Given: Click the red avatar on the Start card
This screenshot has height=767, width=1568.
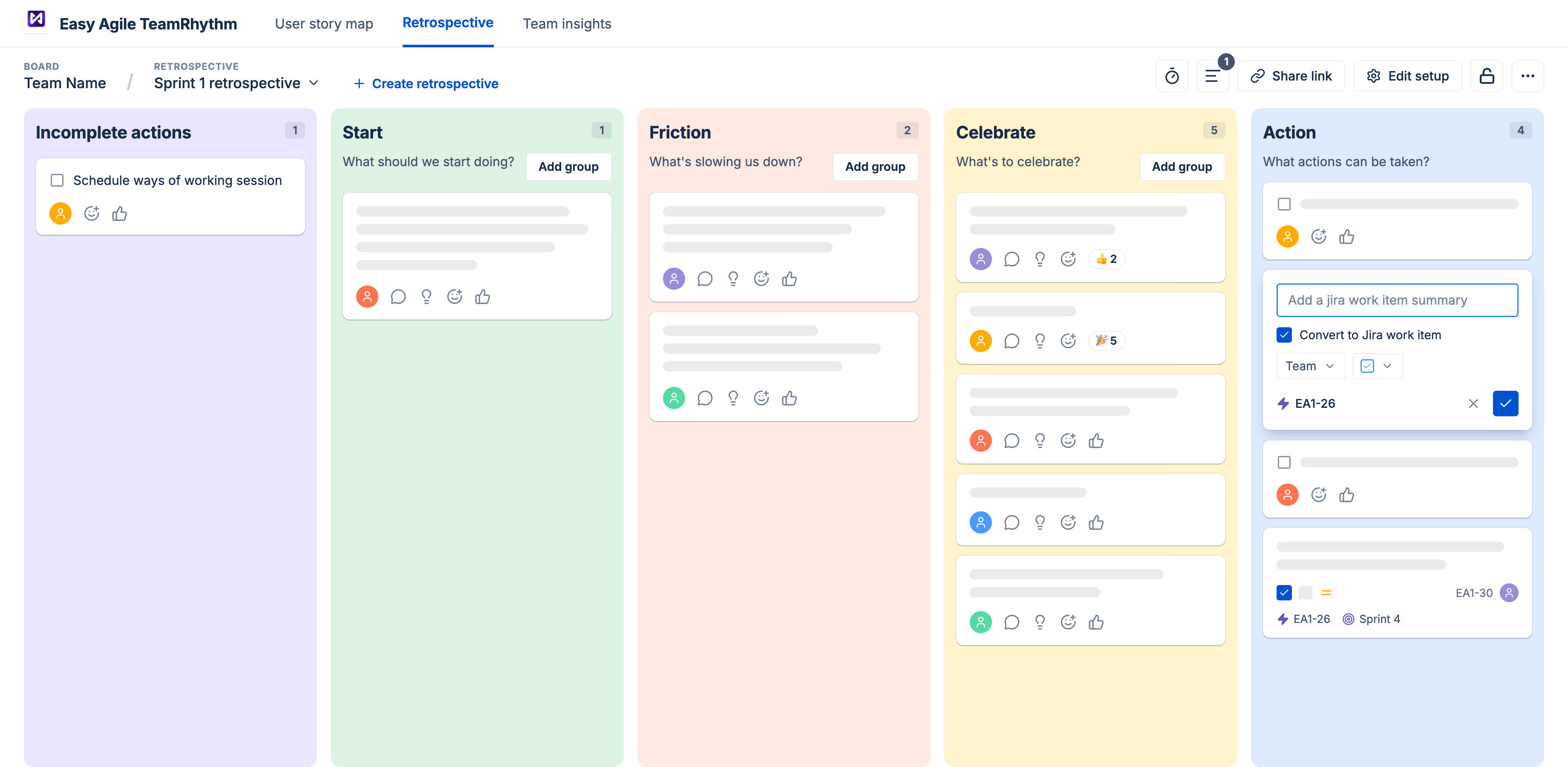Looking at the screenshot, I should coord(367,297).
